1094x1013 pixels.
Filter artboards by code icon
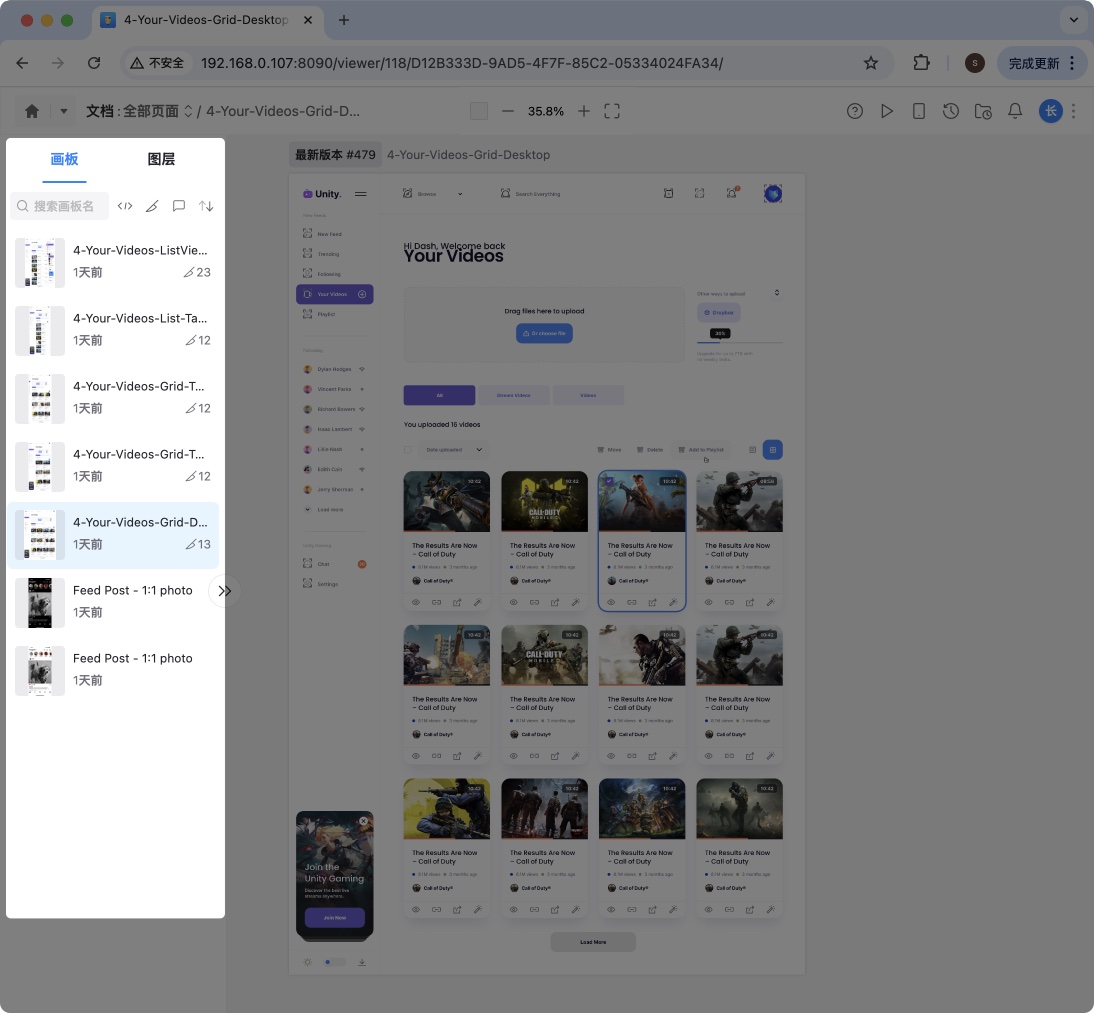point(125,206)
